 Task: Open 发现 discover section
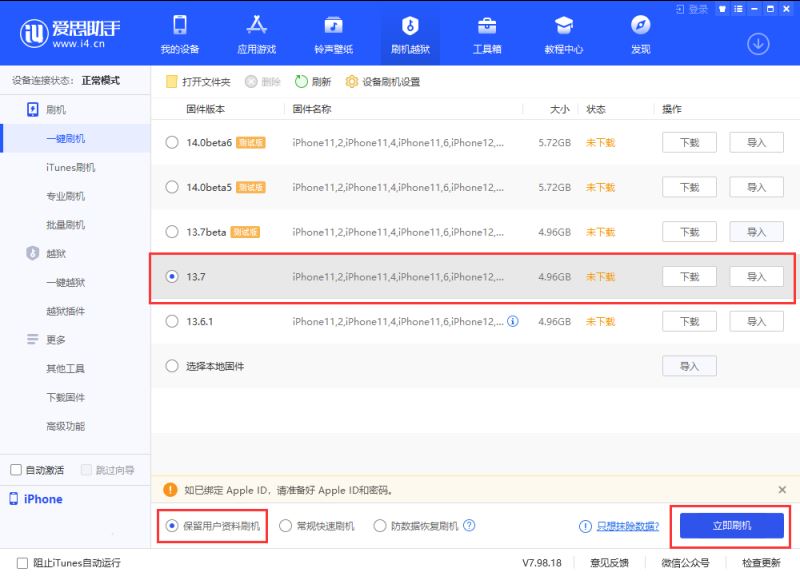(x=641, y=34)
